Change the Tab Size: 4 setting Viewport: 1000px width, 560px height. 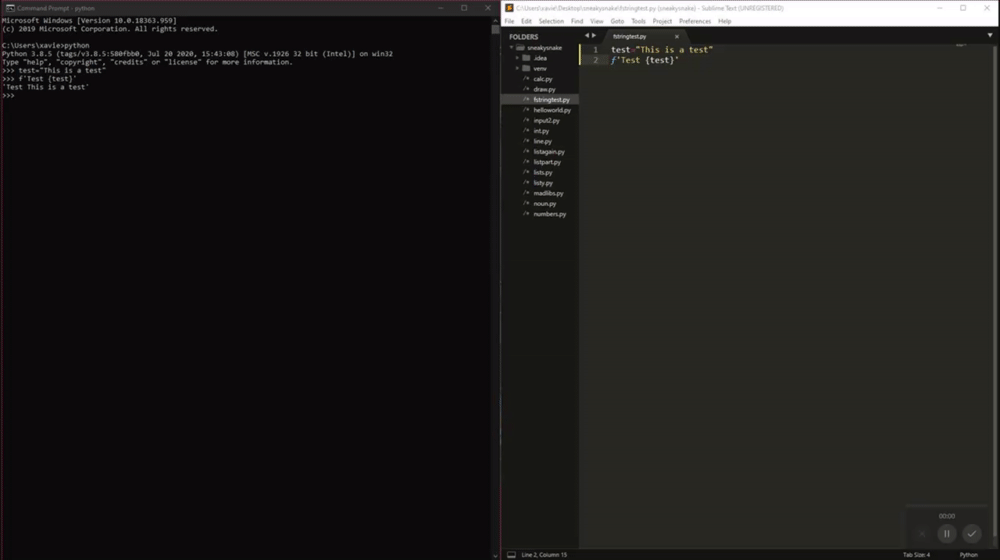916,554
